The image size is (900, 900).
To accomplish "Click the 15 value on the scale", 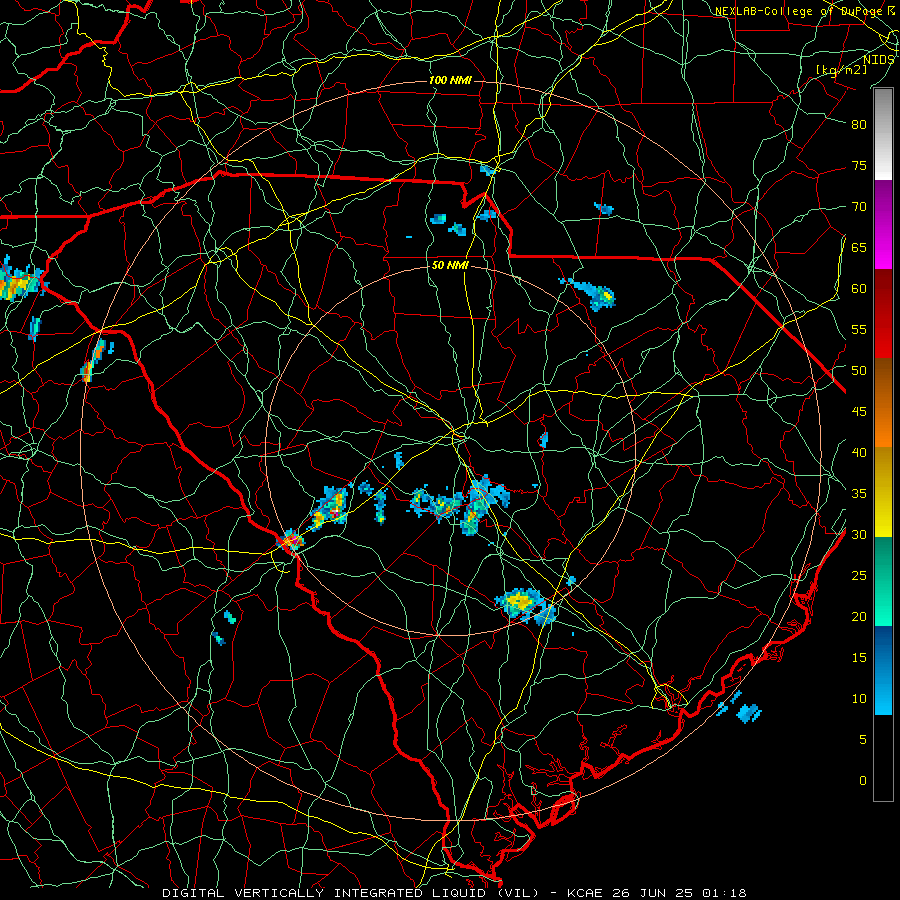I will (859, 658).
